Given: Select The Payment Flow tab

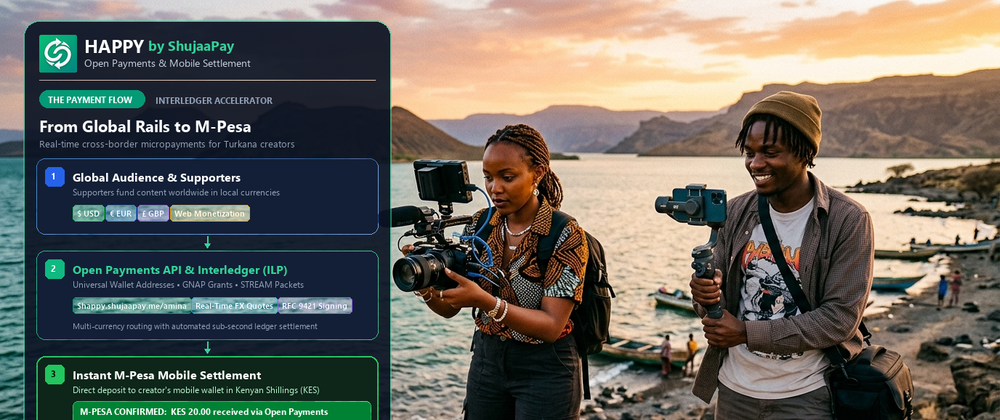Looking at the screenshot, I should [x=92, y=100].
